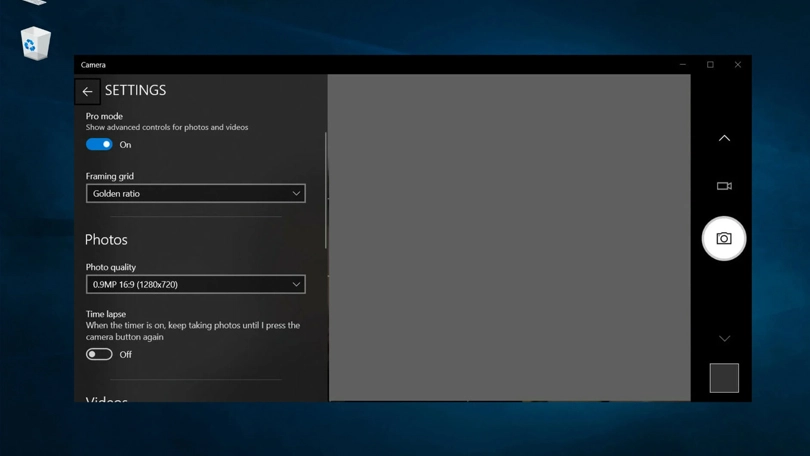
Task: Click the down chevron below the shutter button
Action: point(724,339)
